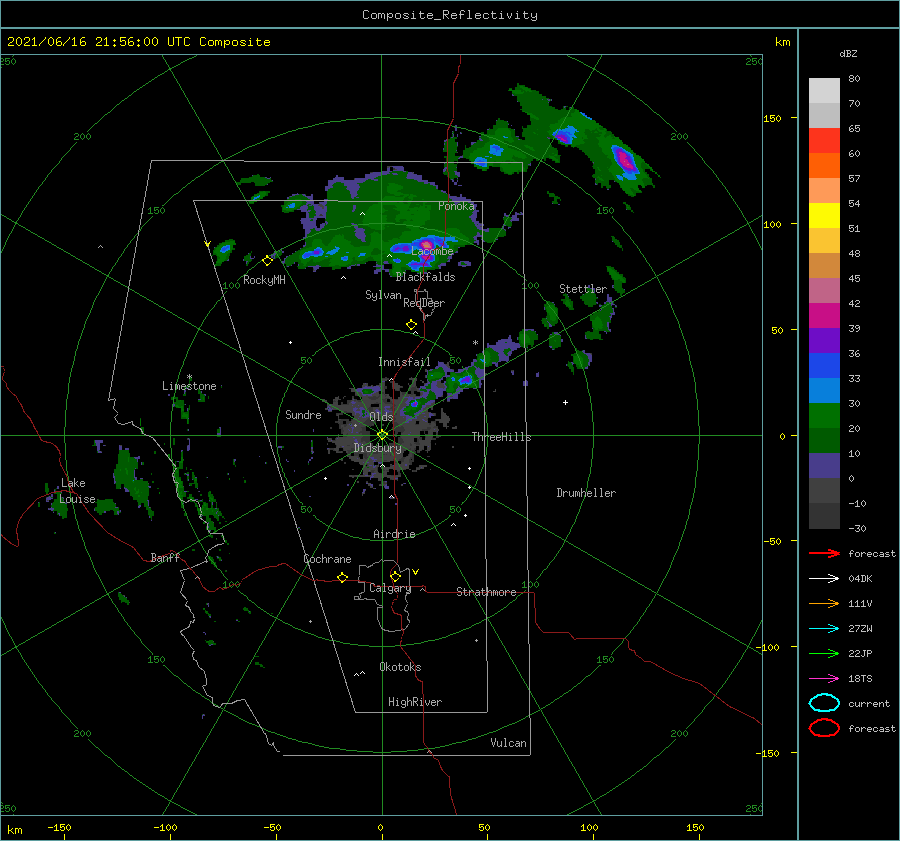Select the magenta 18TS arrow icon
Screen dimensions: 900x841
824,679
